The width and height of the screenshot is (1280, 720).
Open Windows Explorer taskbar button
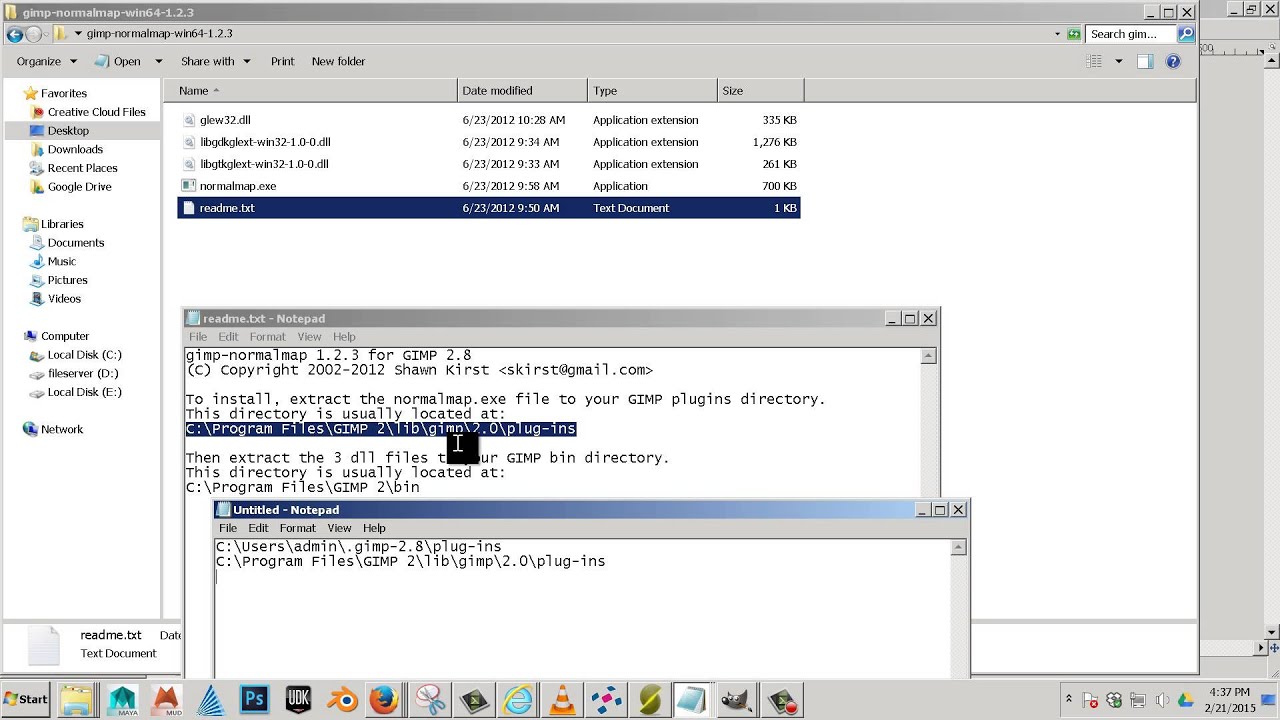(x=76, y=699)
